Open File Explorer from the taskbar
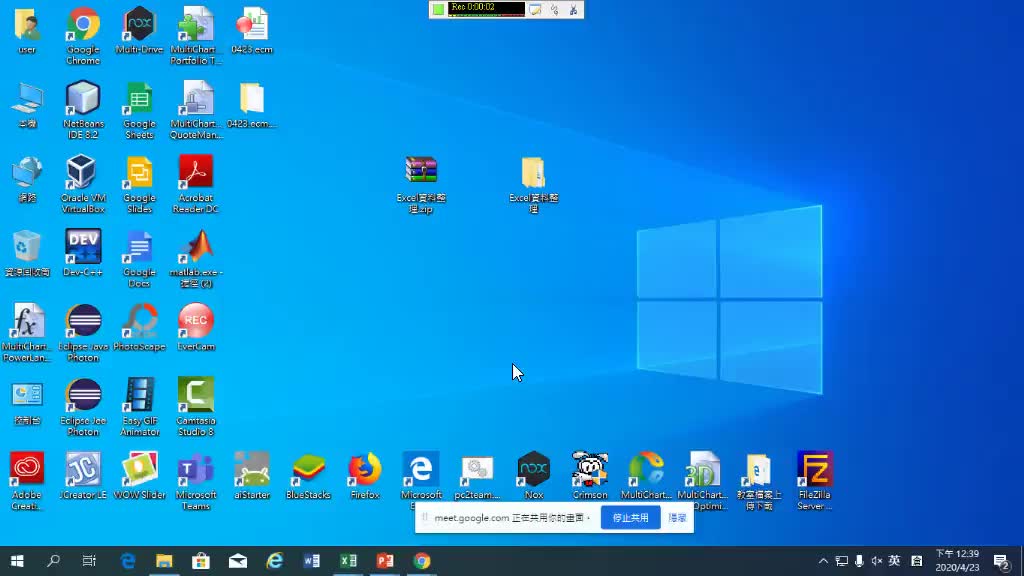The height and width of the screenshot is (576, 1024). (x=164, y=561)
